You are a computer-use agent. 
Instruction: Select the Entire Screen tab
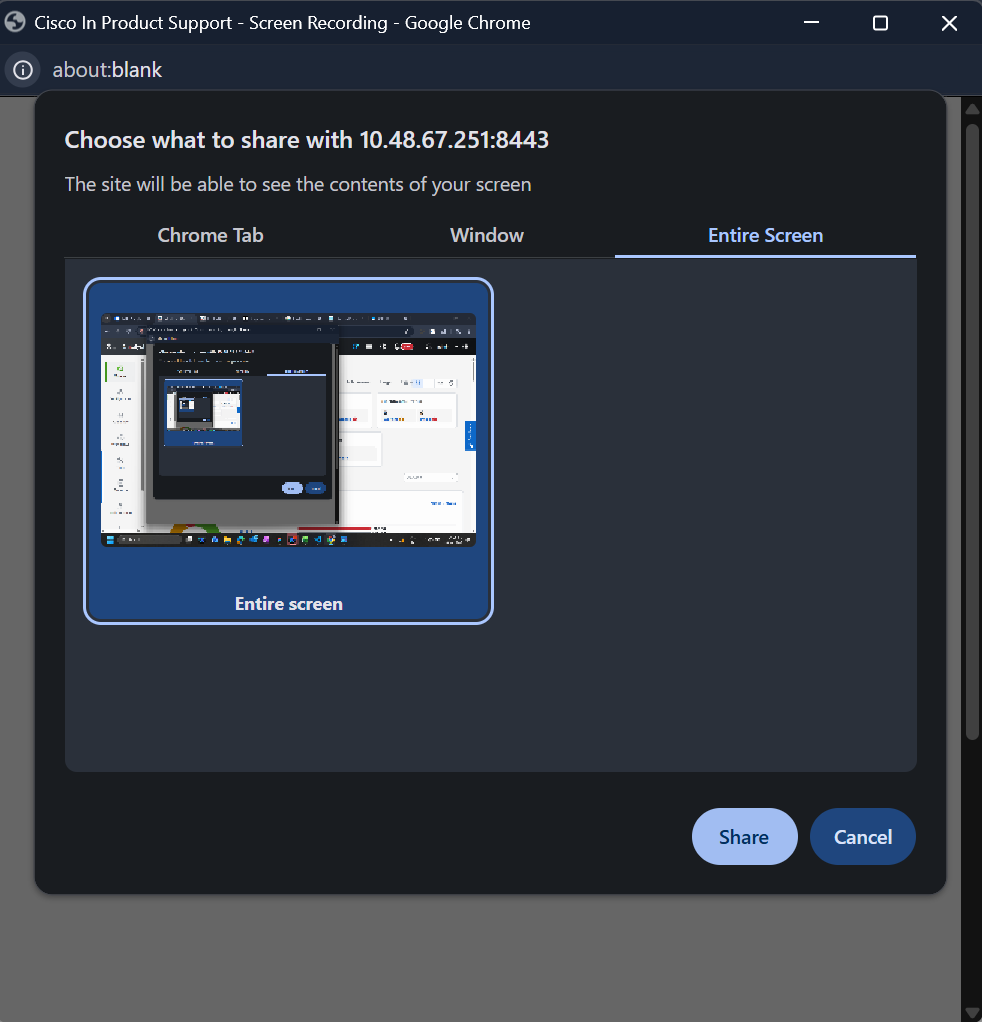(765, 235)
